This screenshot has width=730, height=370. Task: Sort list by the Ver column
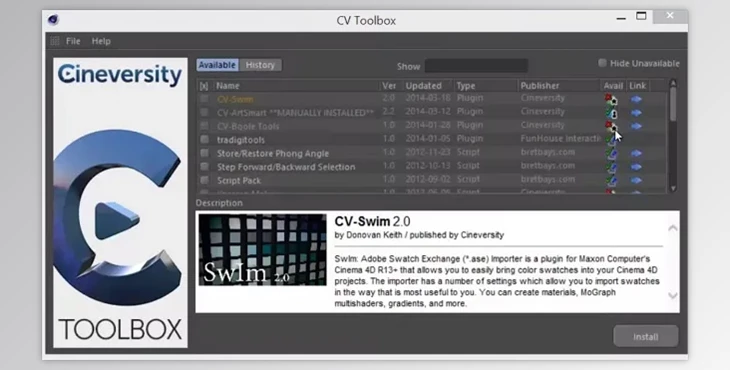(x=390, y=86)
